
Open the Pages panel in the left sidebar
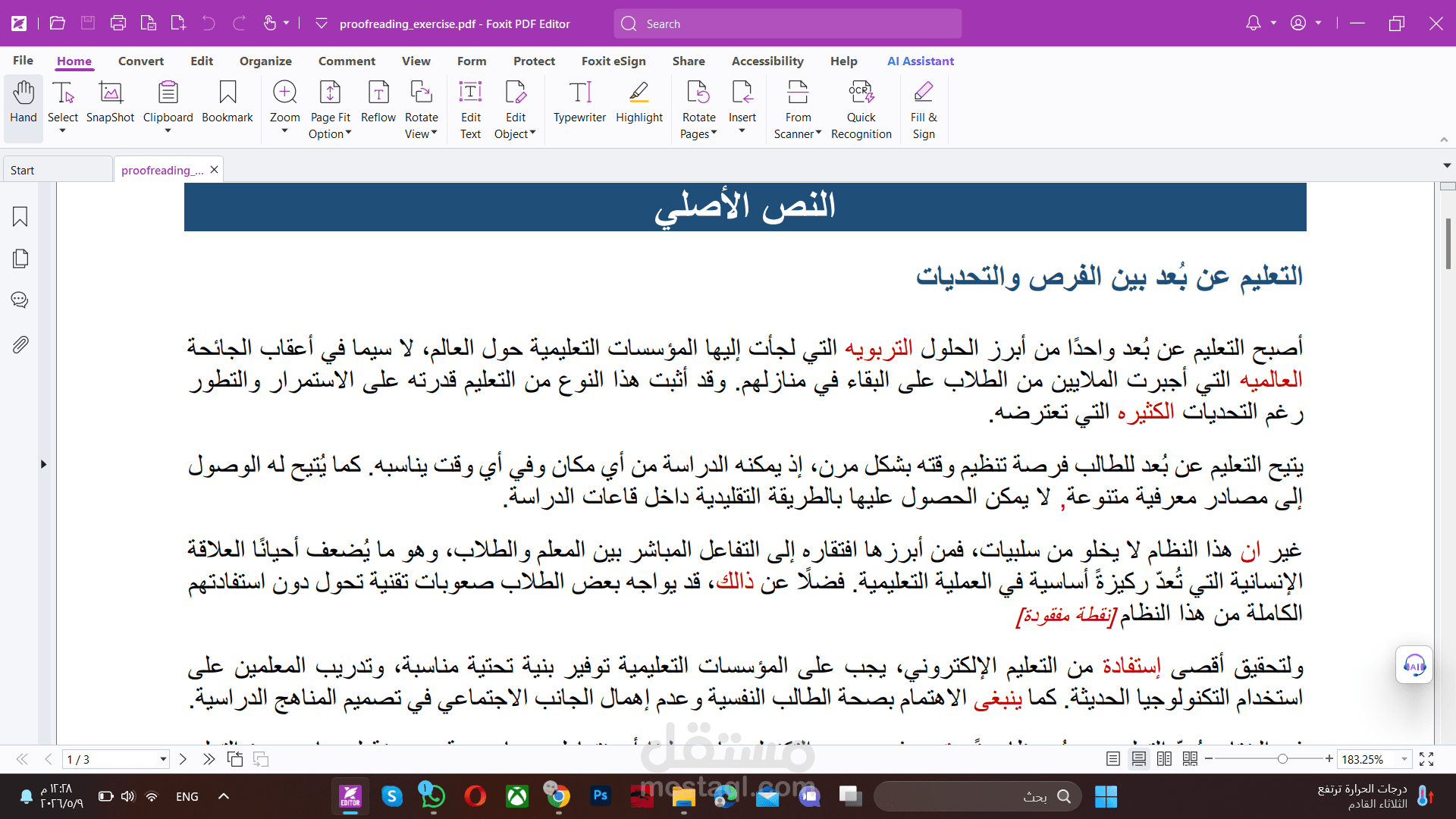pyautogui.click(x=20, y=259)
